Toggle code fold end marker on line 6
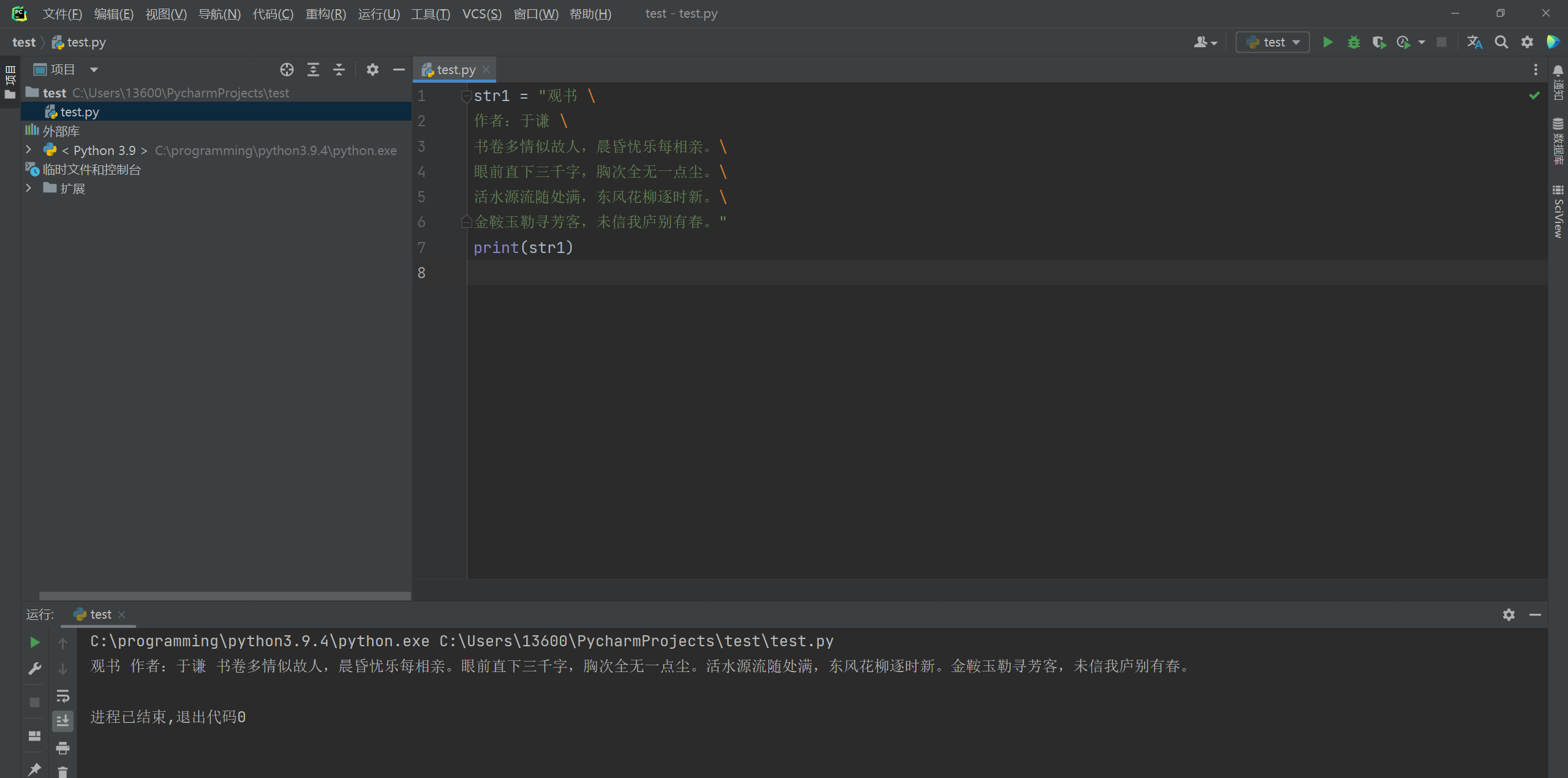The height and width of the screenshot is (778, 1568). 466,221
